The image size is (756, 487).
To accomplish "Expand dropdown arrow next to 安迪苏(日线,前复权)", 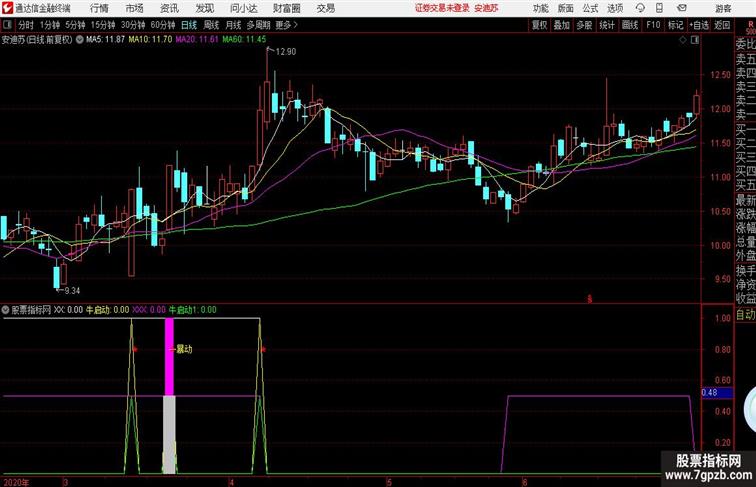I will 79,40.
